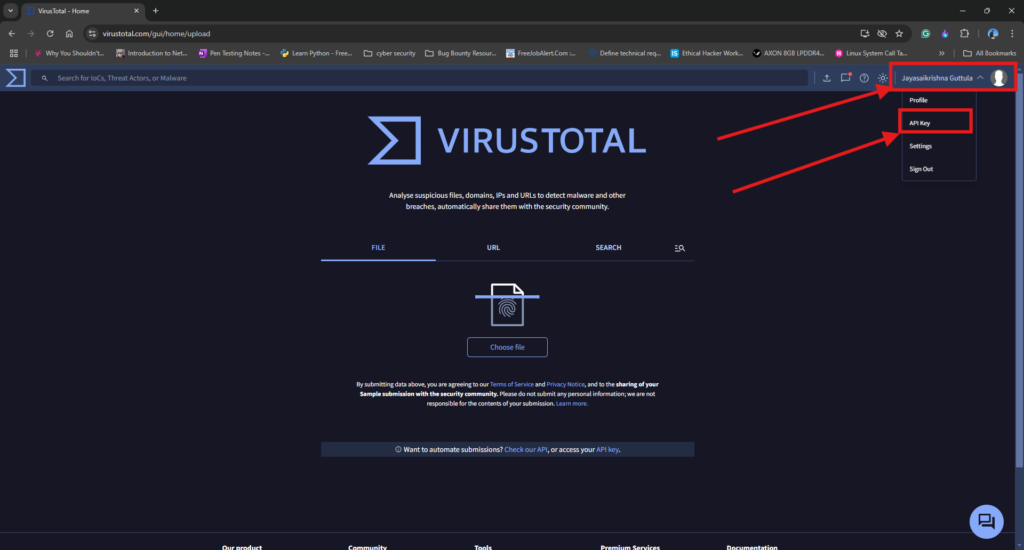Click the Documentation footer heading
1024x550 pixels.
(x=752, y=547)
